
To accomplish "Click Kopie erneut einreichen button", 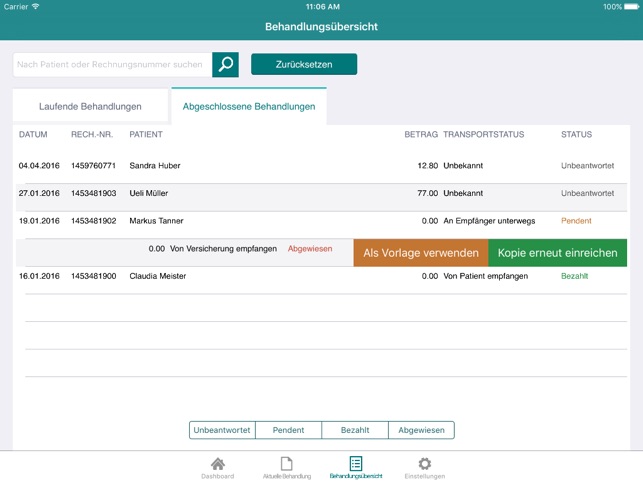I will click(557, 253).
